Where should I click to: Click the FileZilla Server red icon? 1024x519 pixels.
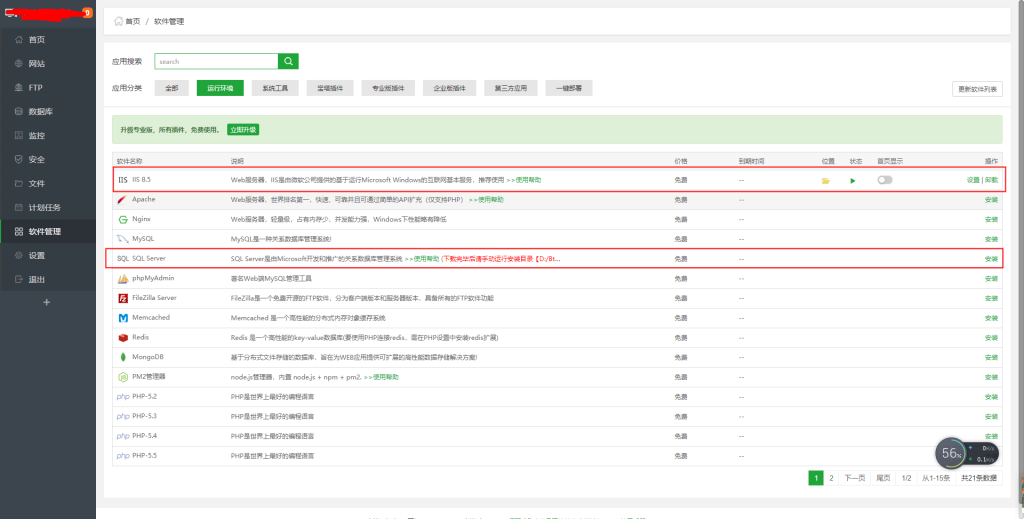(x=122, y=298)
